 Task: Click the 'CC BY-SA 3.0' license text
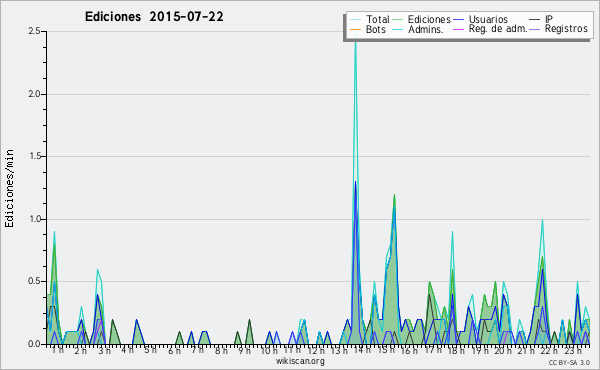[x=569, y=362]
